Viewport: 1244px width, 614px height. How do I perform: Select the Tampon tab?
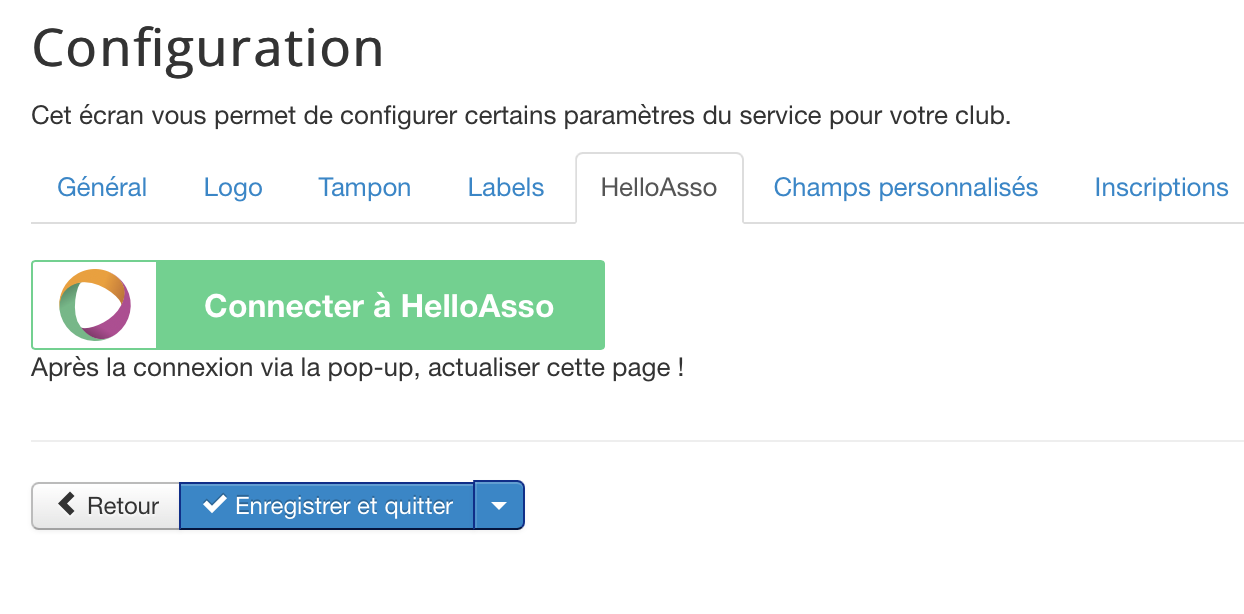click(365, 188)
